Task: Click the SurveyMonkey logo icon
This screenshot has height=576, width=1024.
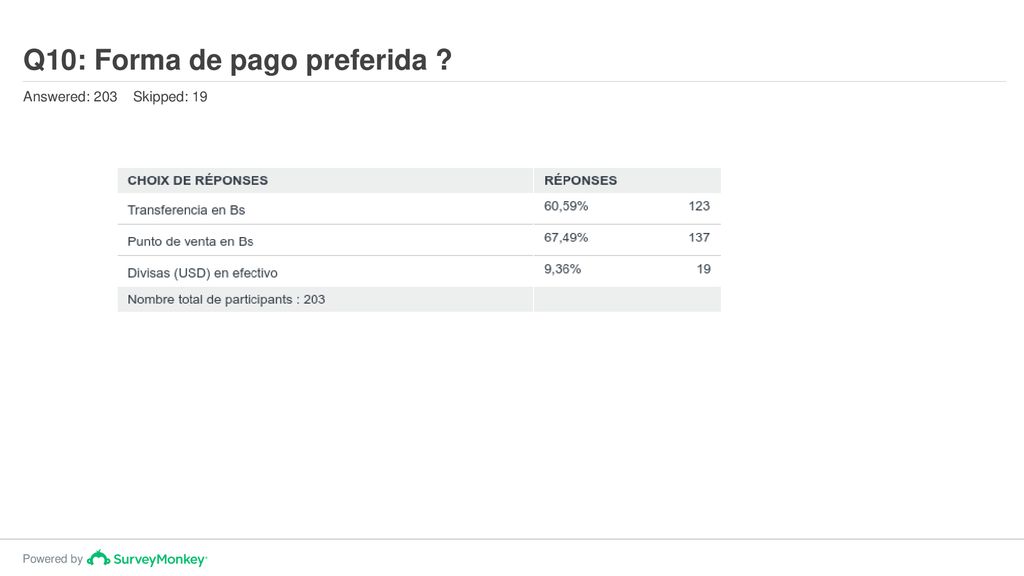Action: pyautogui.click(x=99, y=558)
